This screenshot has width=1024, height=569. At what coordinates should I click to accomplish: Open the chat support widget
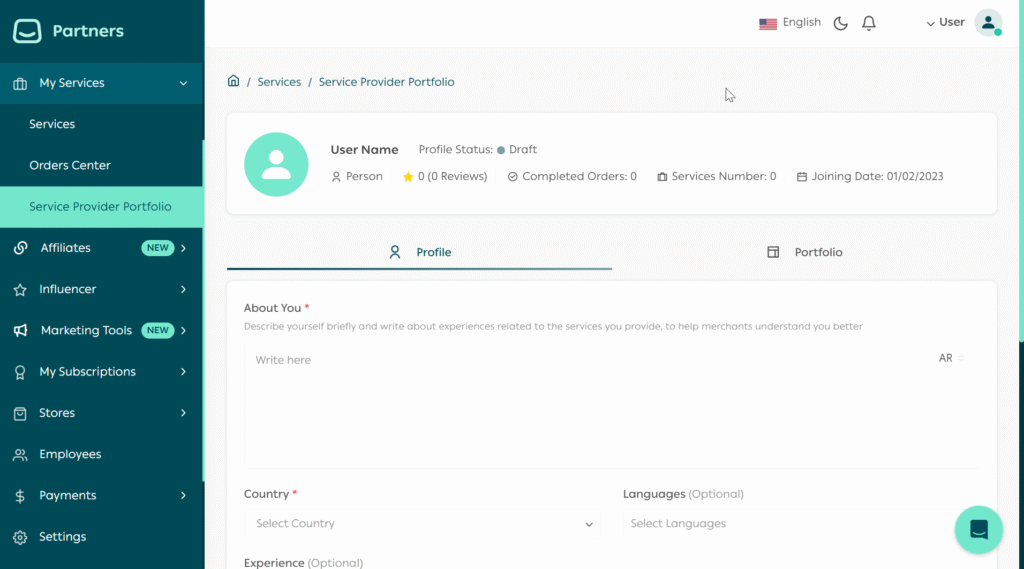[978, 530]
